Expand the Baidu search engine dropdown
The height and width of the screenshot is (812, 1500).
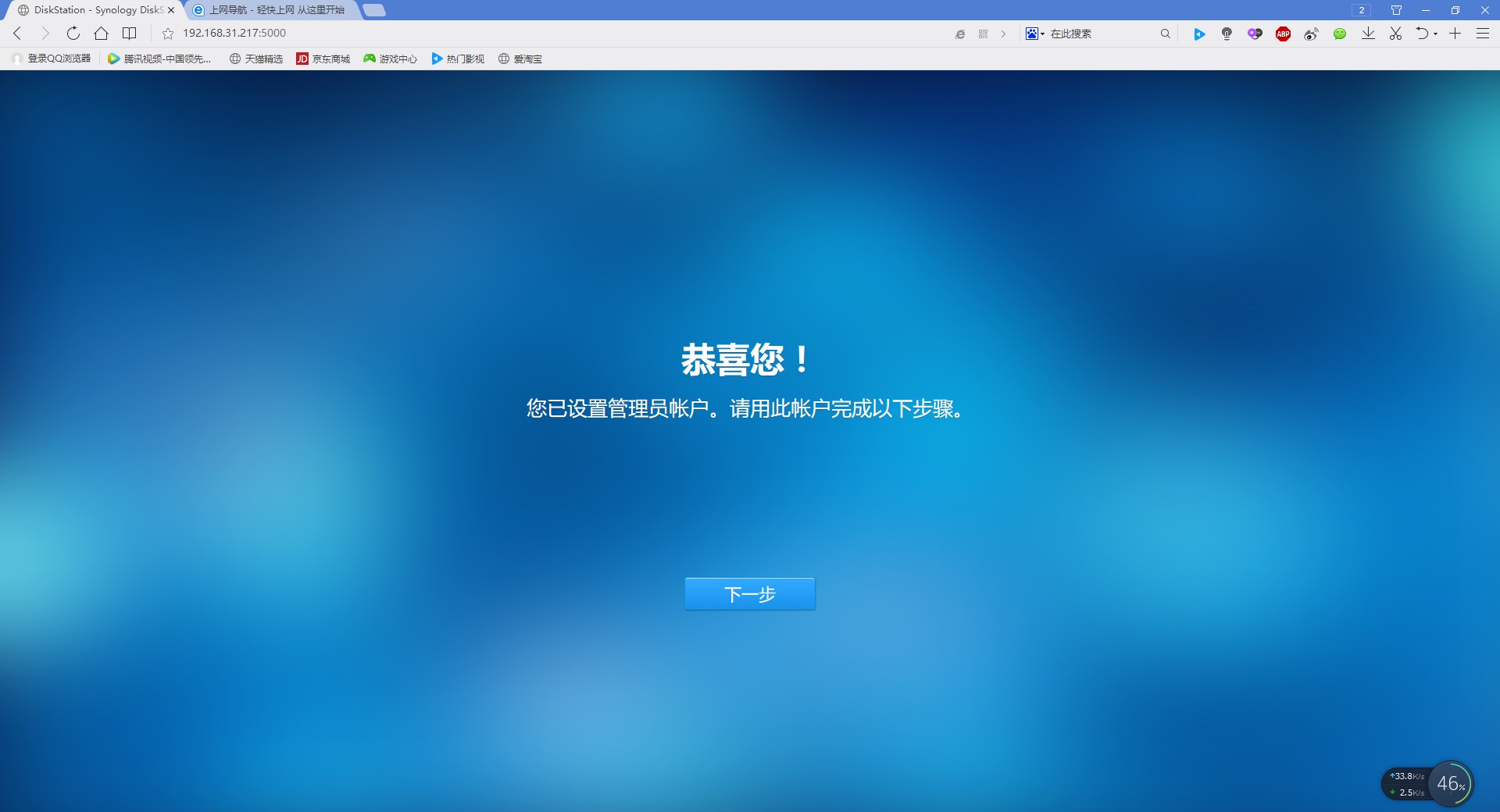1035,34
